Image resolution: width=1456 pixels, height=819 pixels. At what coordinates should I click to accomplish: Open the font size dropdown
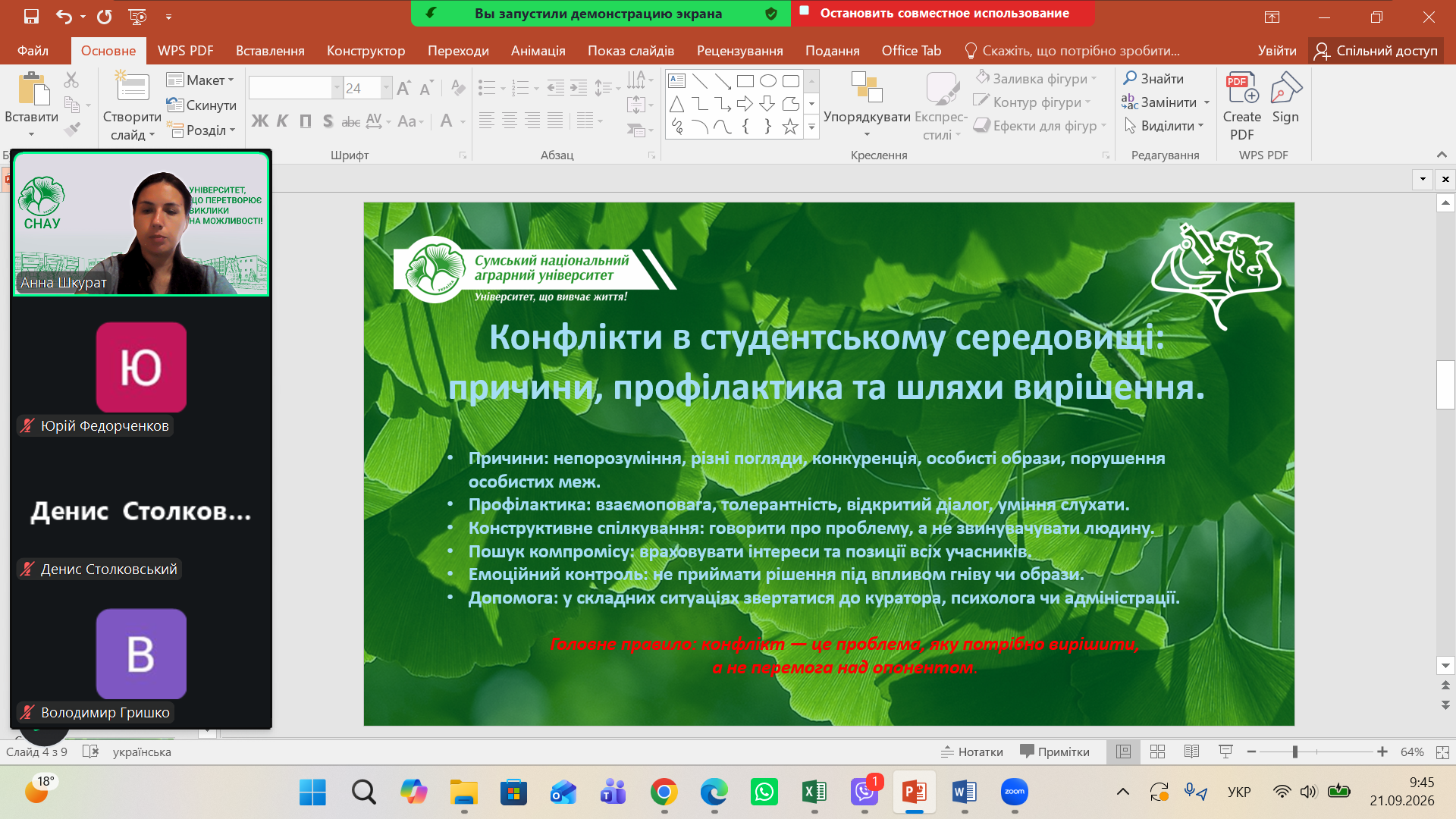tap(386, 88)
